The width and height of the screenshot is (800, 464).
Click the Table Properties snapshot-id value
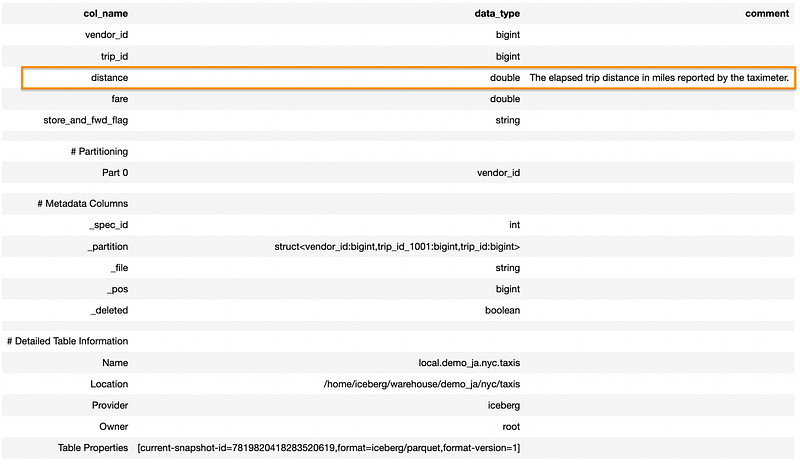pyautogui.click(x=329, y=447)
